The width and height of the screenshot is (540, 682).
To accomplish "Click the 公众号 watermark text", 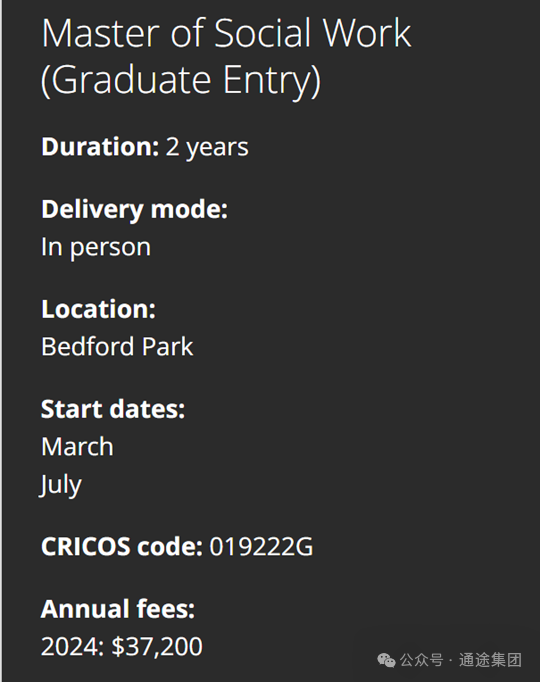I will click(421, 660).
